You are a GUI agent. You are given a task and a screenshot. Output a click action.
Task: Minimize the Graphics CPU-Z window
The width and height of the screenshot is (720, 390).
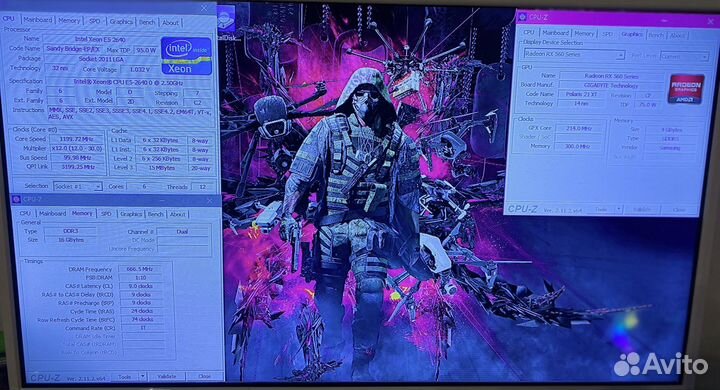click(665, 21)
